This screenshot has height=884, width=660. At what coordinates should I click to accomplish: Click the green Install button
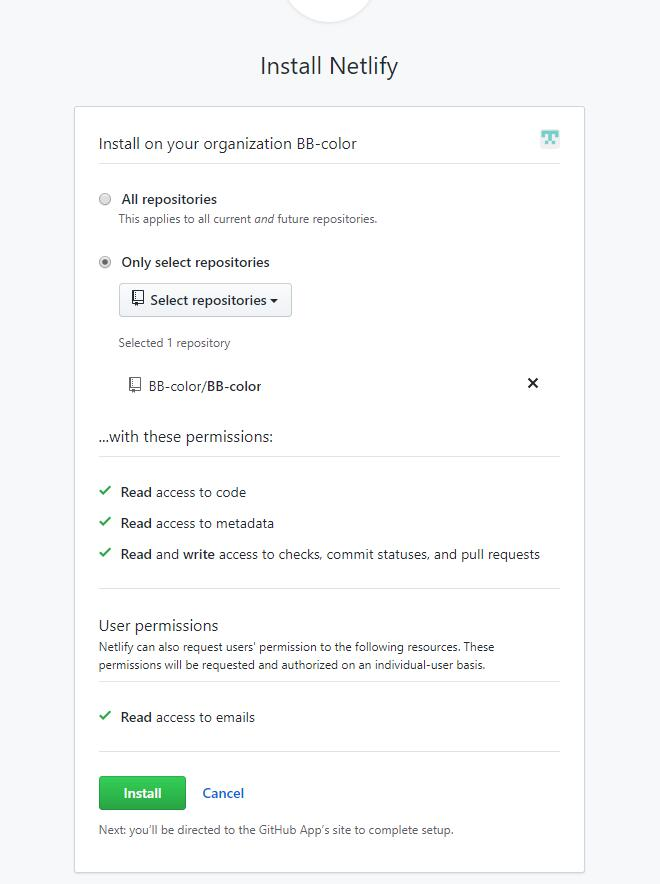coord(142,793)
